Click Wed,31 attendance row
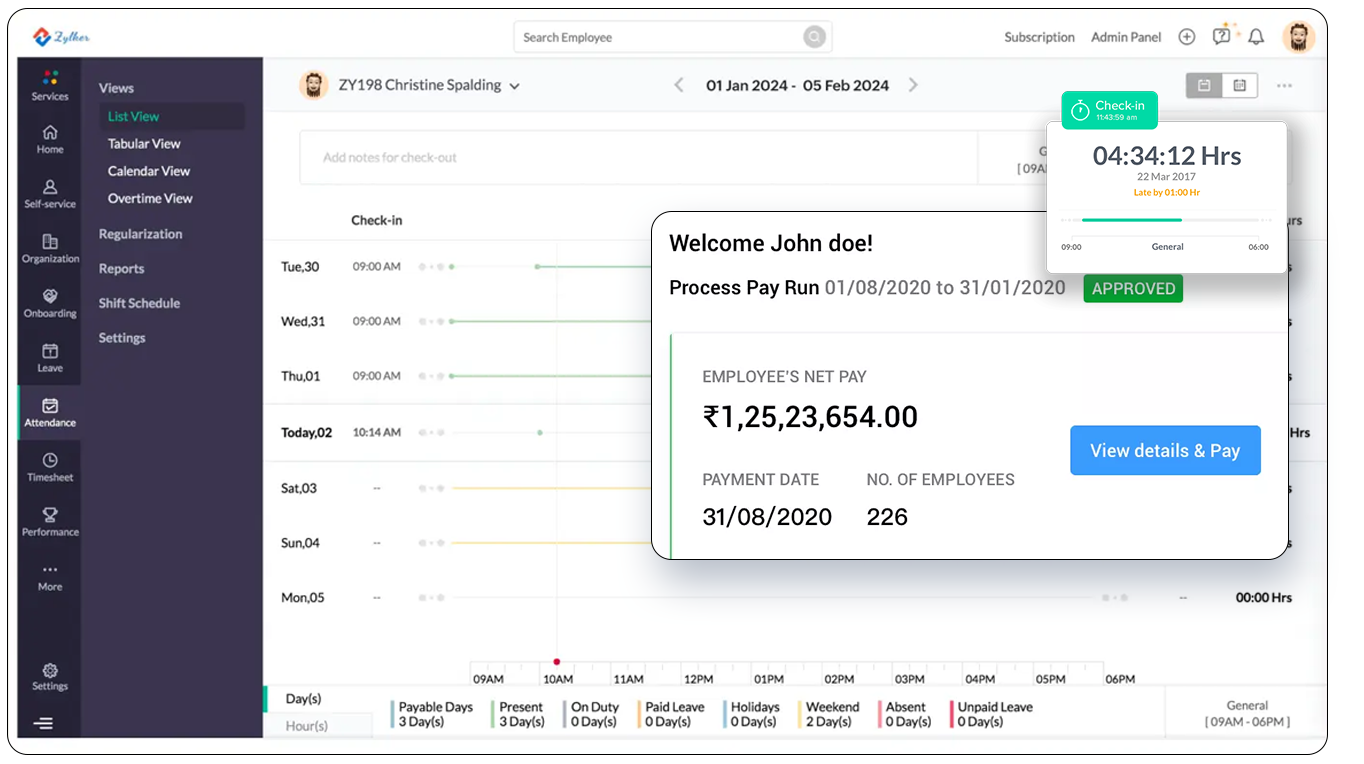The width and height of the screenshot is (1364, 764). 458,321
